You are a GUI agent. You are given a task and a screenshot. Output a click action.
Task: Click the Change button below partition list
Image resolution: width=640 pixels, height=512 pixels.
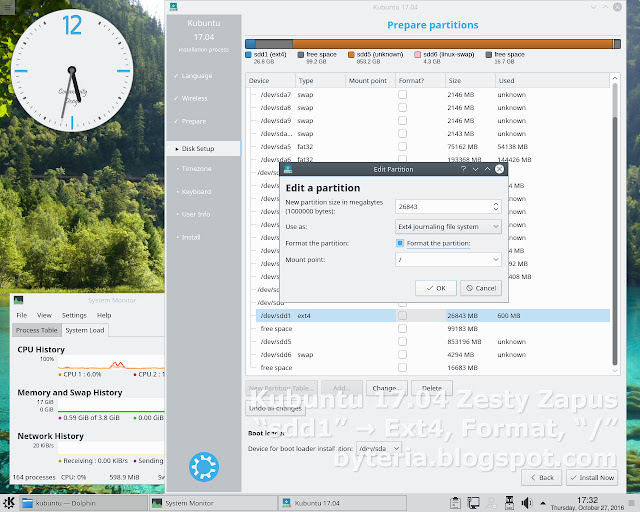(387, 388)
